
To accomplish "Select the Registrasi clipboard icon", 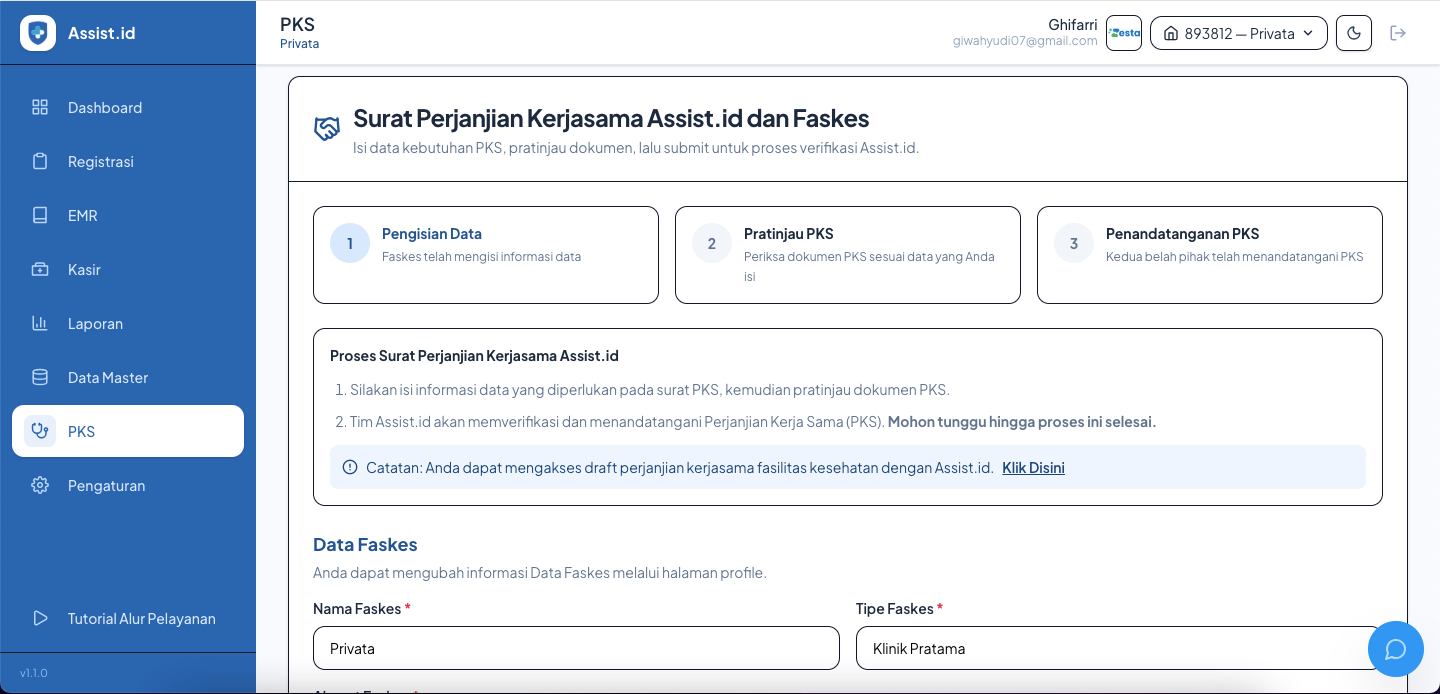I will 40,161.
